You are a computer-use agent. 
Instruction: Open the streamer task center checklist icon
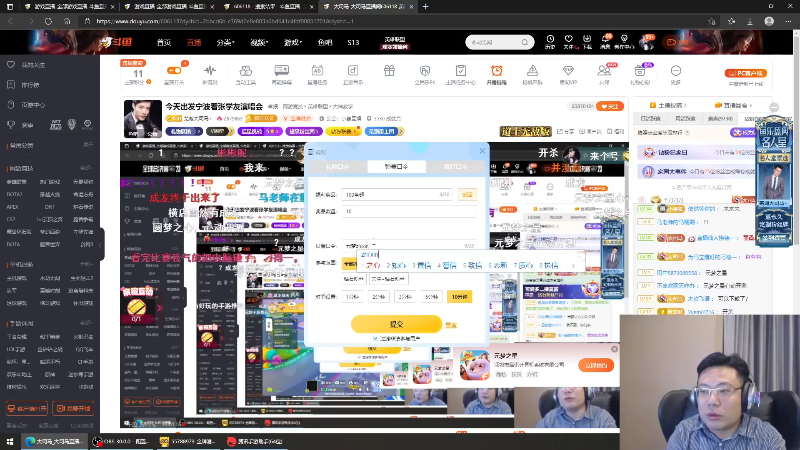(461, 71)
